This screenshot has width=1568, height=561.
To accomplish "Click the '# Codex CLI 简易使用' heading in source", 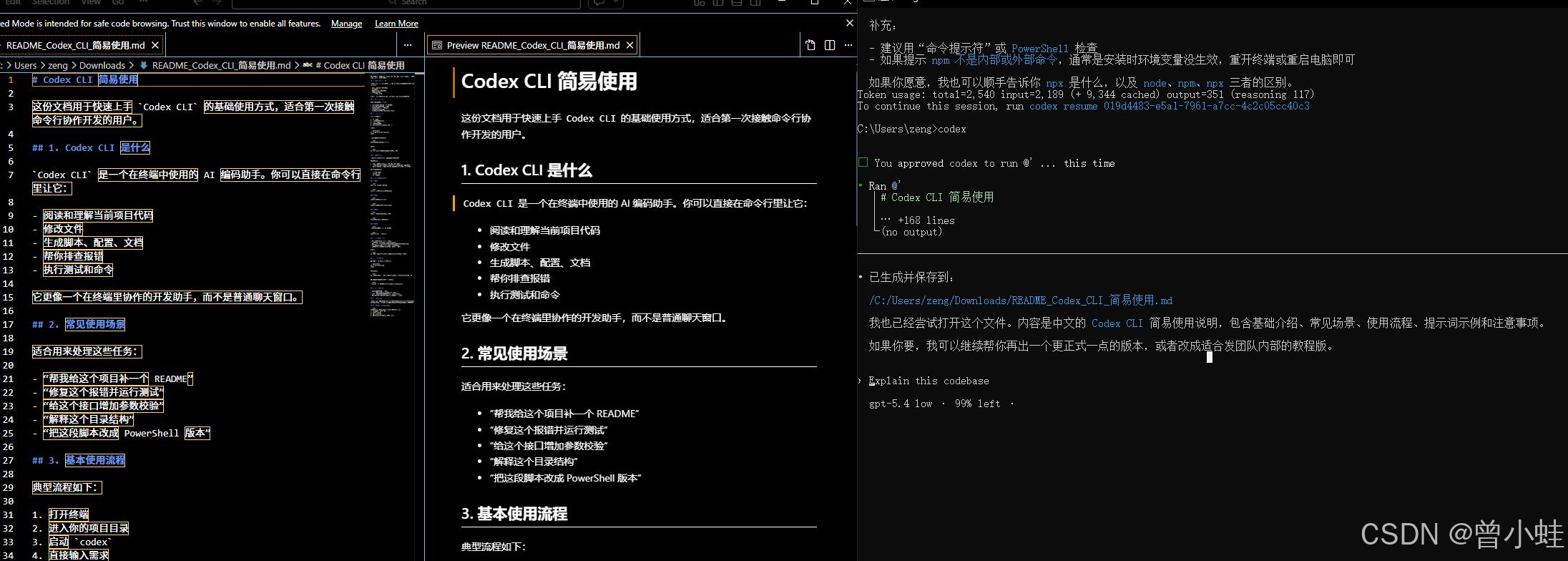I will (x=85, y=79).
